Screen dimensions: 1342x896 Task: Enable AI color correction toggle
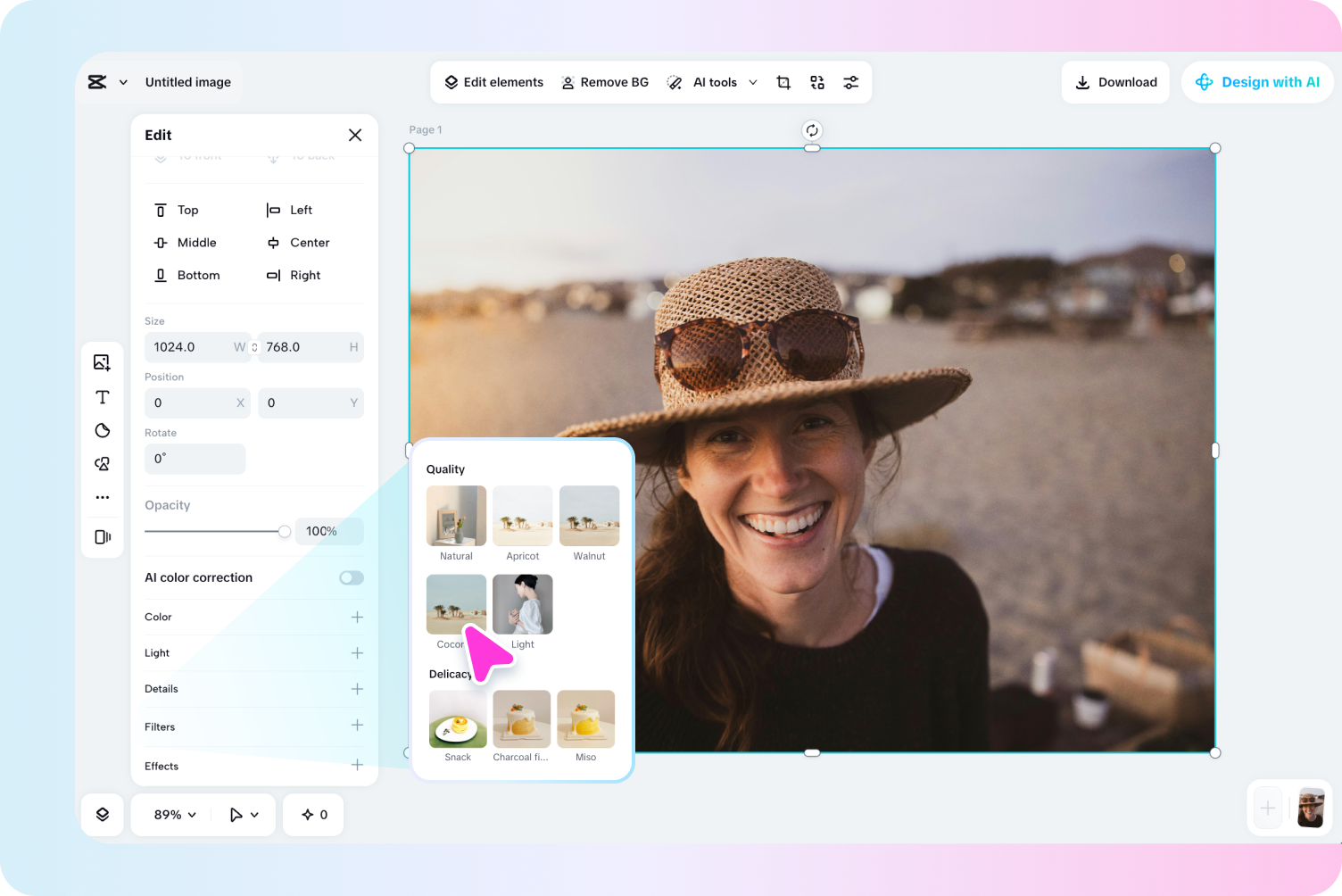click(352, 577)
